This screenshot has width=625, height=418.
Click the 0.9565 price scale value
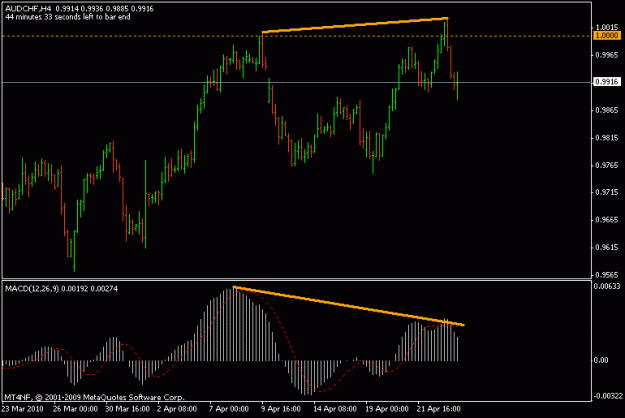click(607, 275)
